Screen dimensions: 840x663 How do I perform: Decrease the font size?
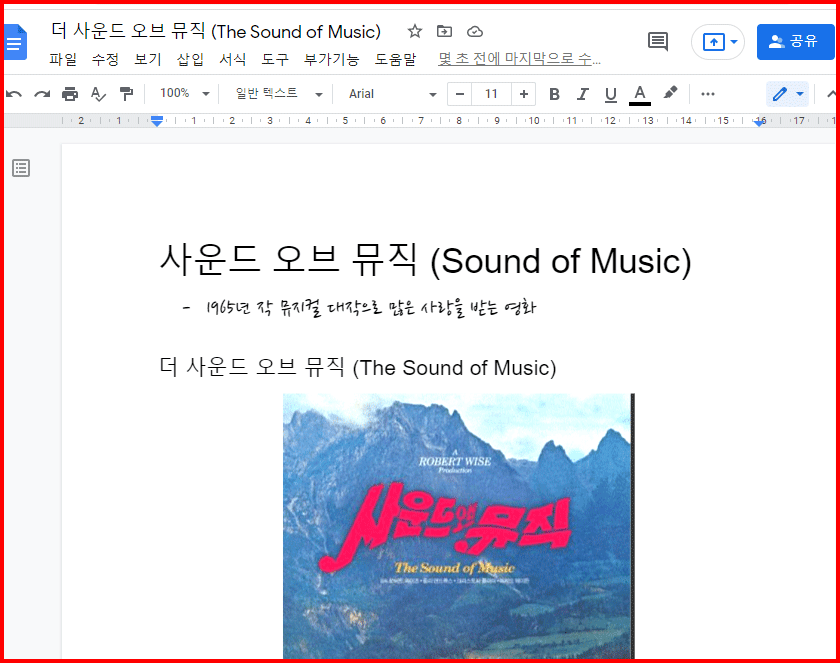point(460,94)
